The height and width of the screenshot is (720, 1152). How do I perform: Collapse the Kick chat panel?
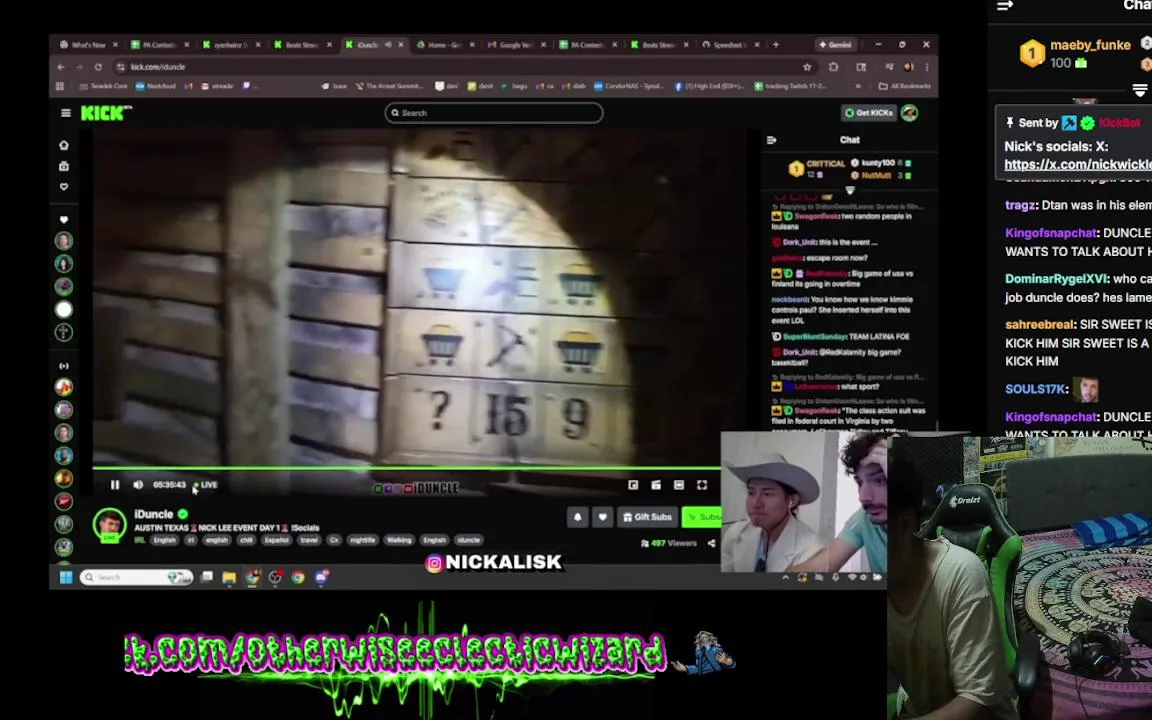pyautogui.click(x=771, y=140)
